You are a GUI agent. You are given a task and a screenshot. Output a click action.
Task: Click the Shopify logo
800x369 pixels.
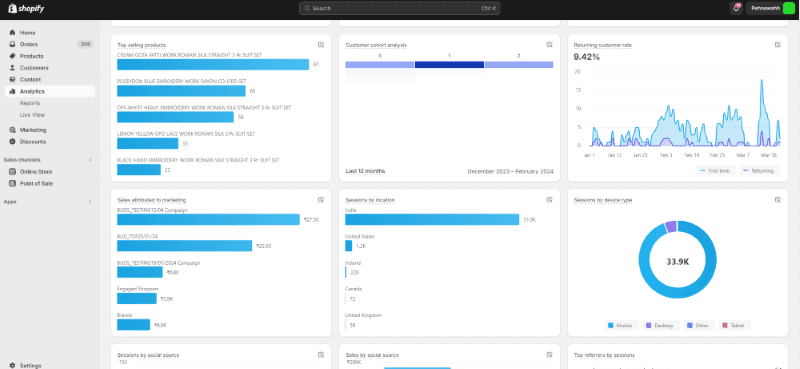tap(26, 8)
